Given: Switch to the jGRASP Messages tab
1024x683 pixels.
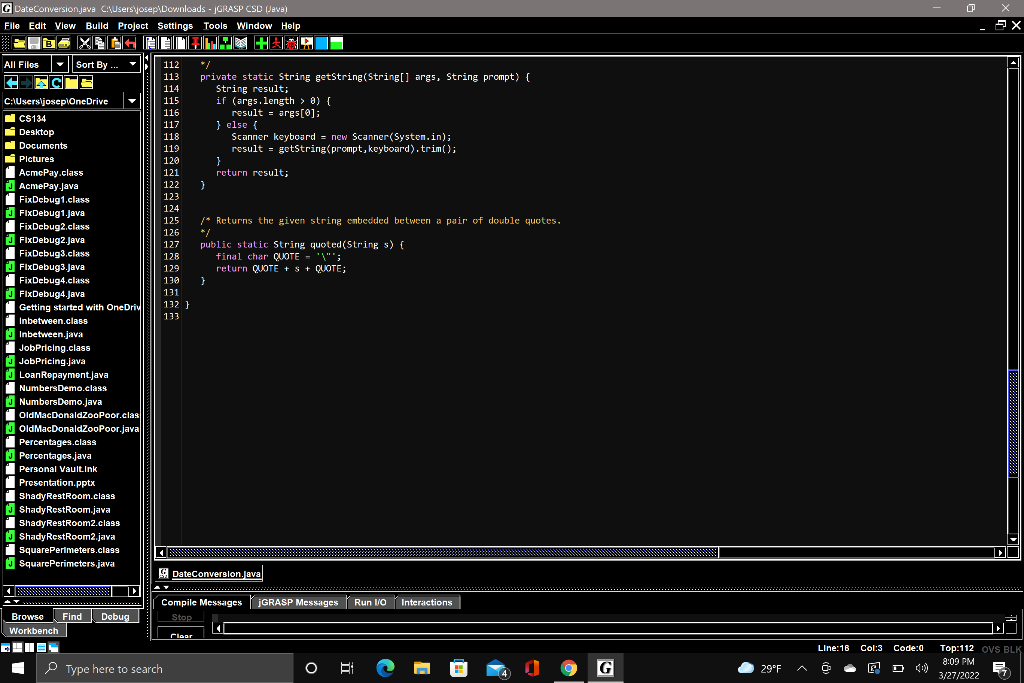Looking at the screenshot, I should coord(298,602).
